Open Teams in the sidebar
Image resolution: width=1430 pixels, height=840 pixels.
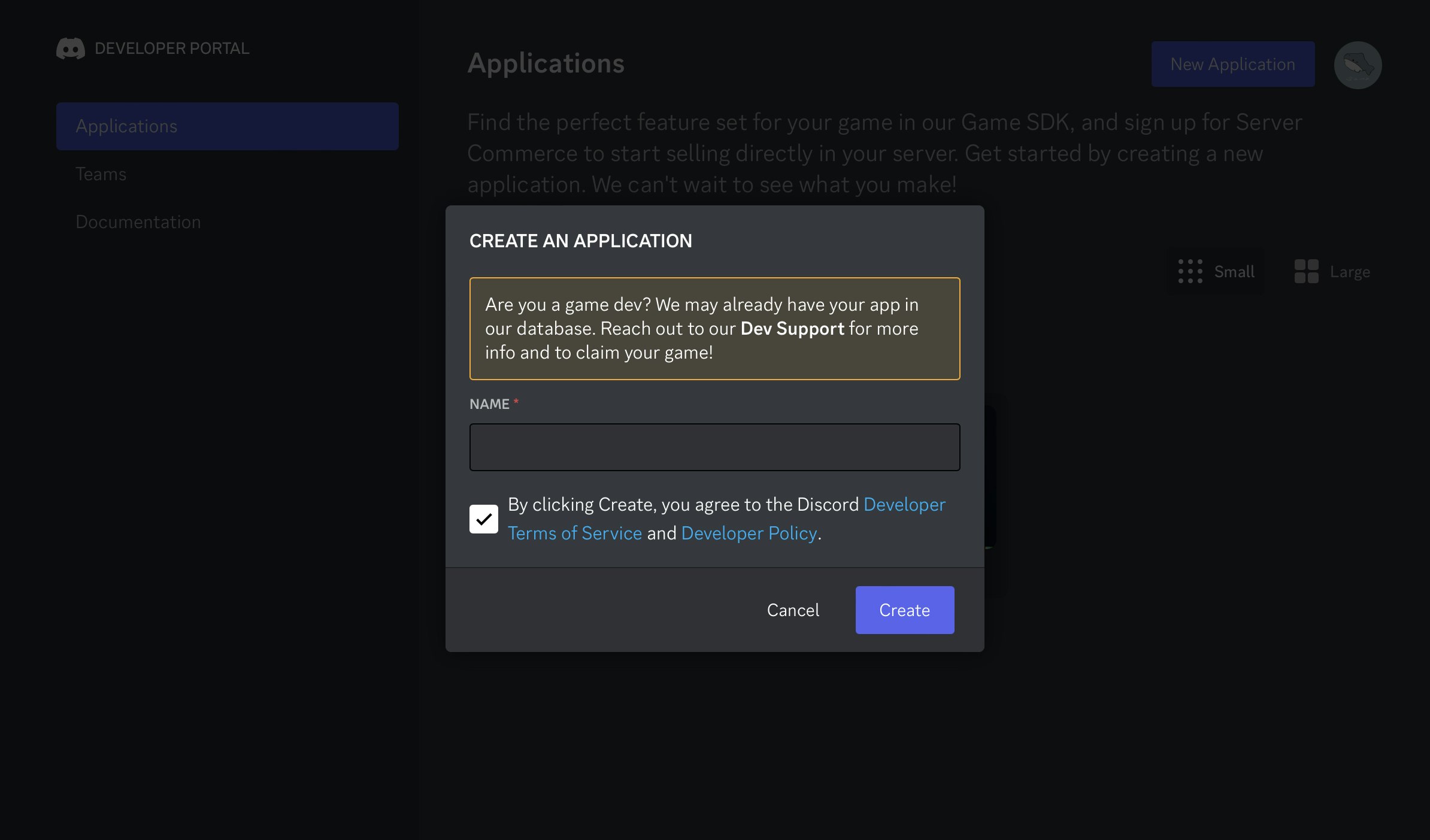pyautogui.click(x=101, y=174)
